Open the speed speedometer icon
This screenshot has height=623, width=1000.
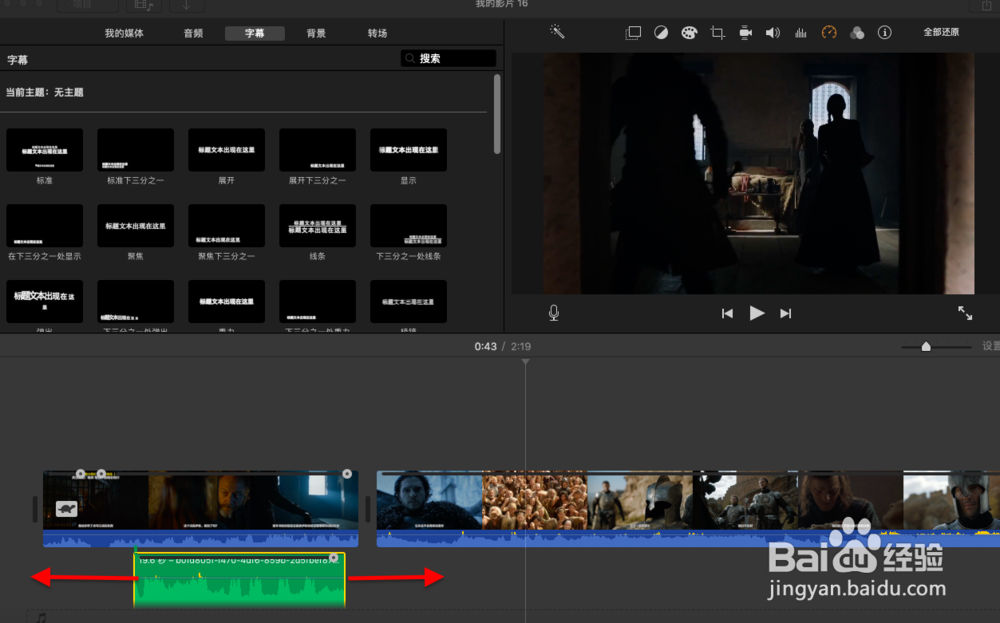tap(828, 33)
